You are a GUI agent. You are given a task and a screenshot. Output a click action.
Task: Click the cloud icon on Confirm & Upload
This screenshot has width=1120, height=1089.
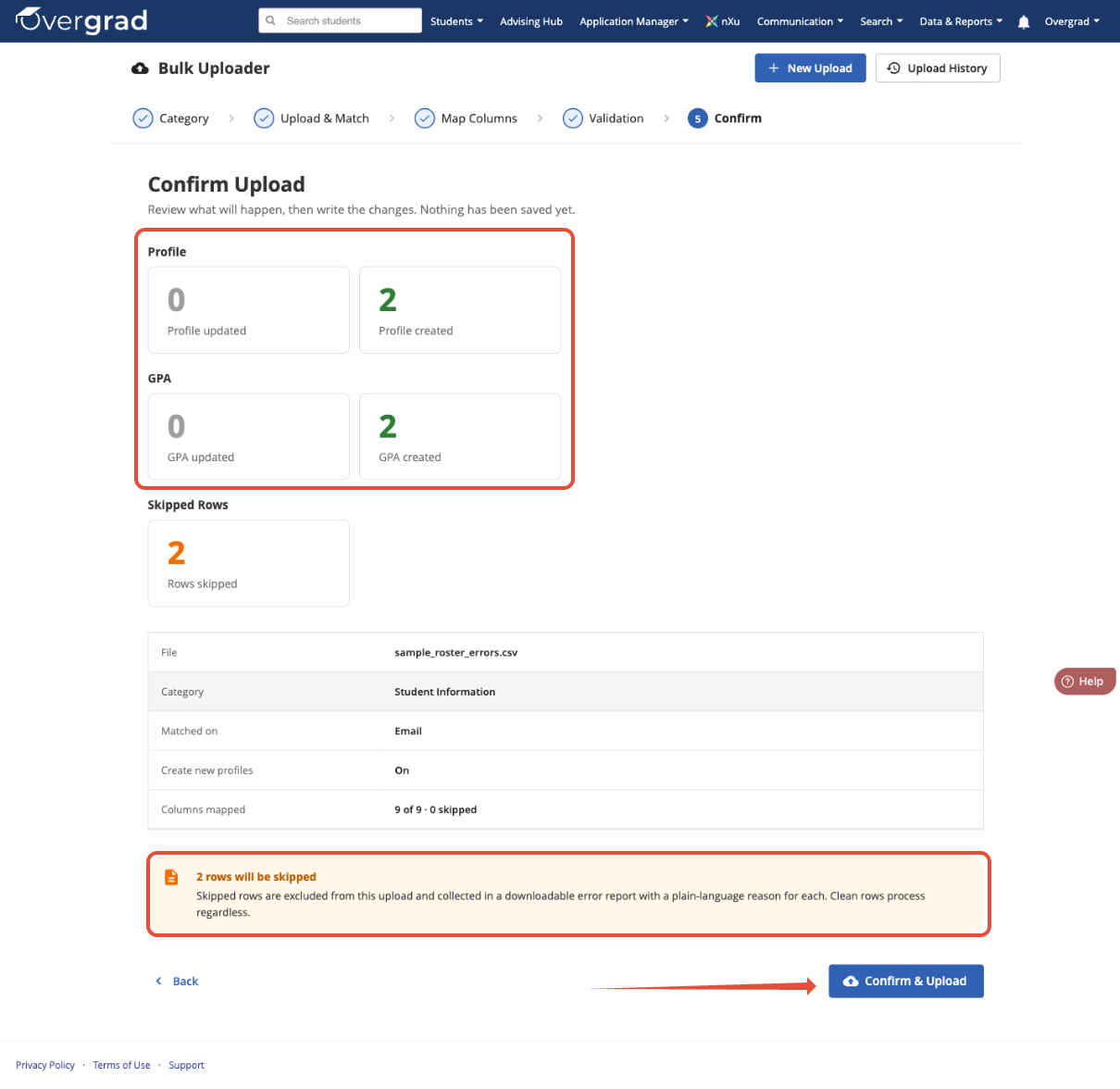[851, 982]
